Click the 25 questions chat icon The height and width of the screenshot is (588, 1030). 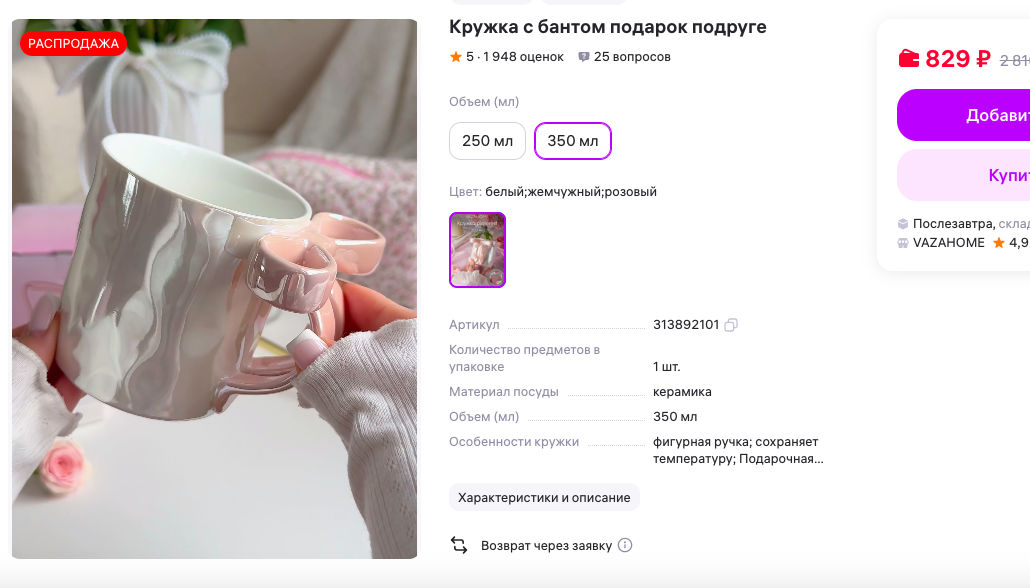583,57
